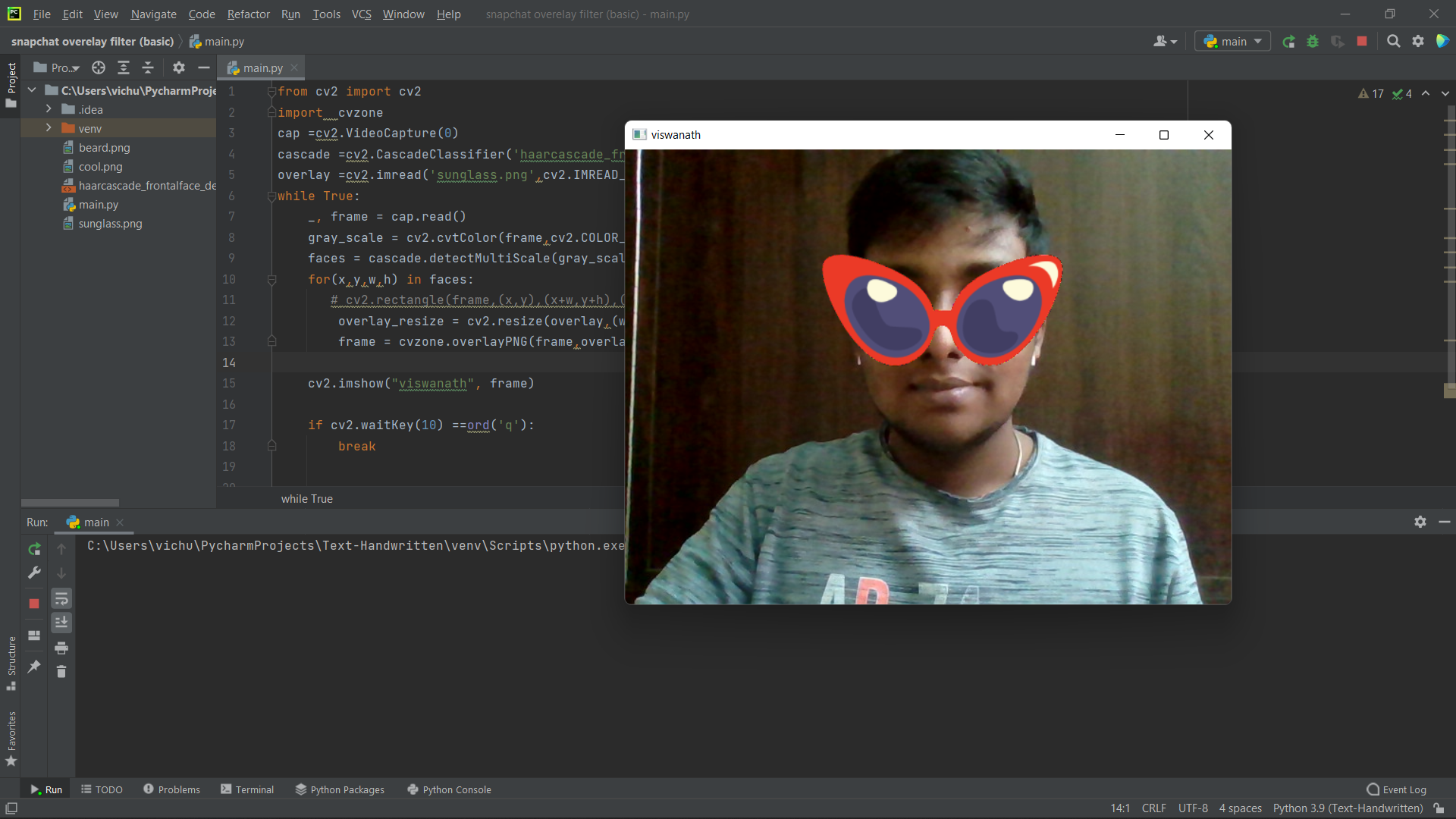Expand the .idea folder in project tree
The width and height of the screenshot is (1456, 819).
point(48,109)
